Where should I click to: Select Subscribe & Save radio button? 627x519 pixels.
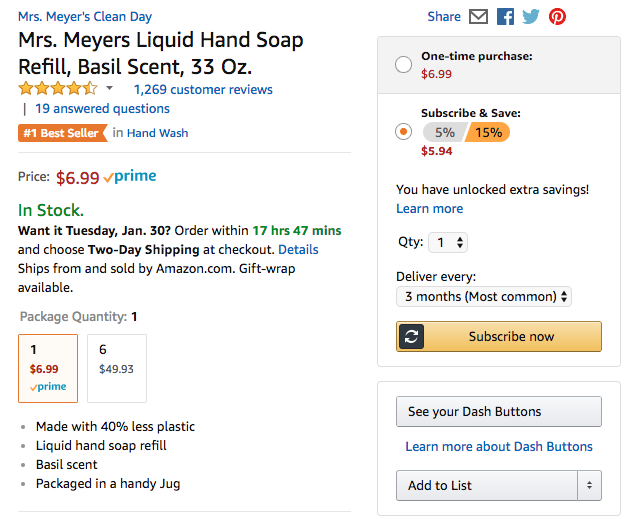(403, 132)
